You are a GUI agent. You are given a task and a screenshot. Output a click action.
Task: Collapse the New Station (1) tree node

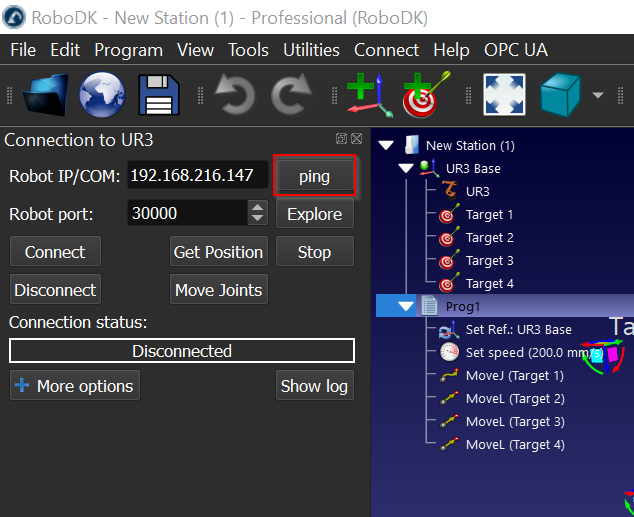point(387,145)
